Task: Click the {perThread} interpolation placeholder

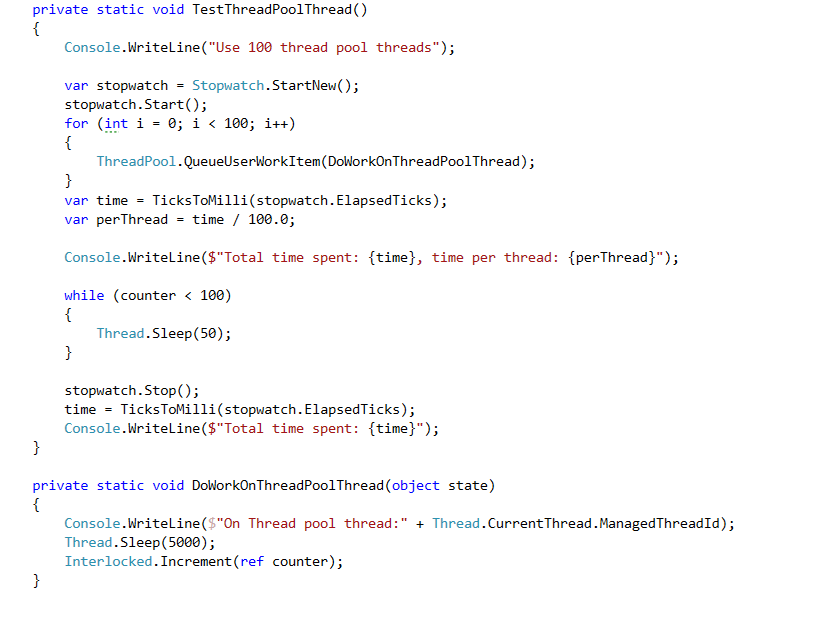Action: click(612, 258)
